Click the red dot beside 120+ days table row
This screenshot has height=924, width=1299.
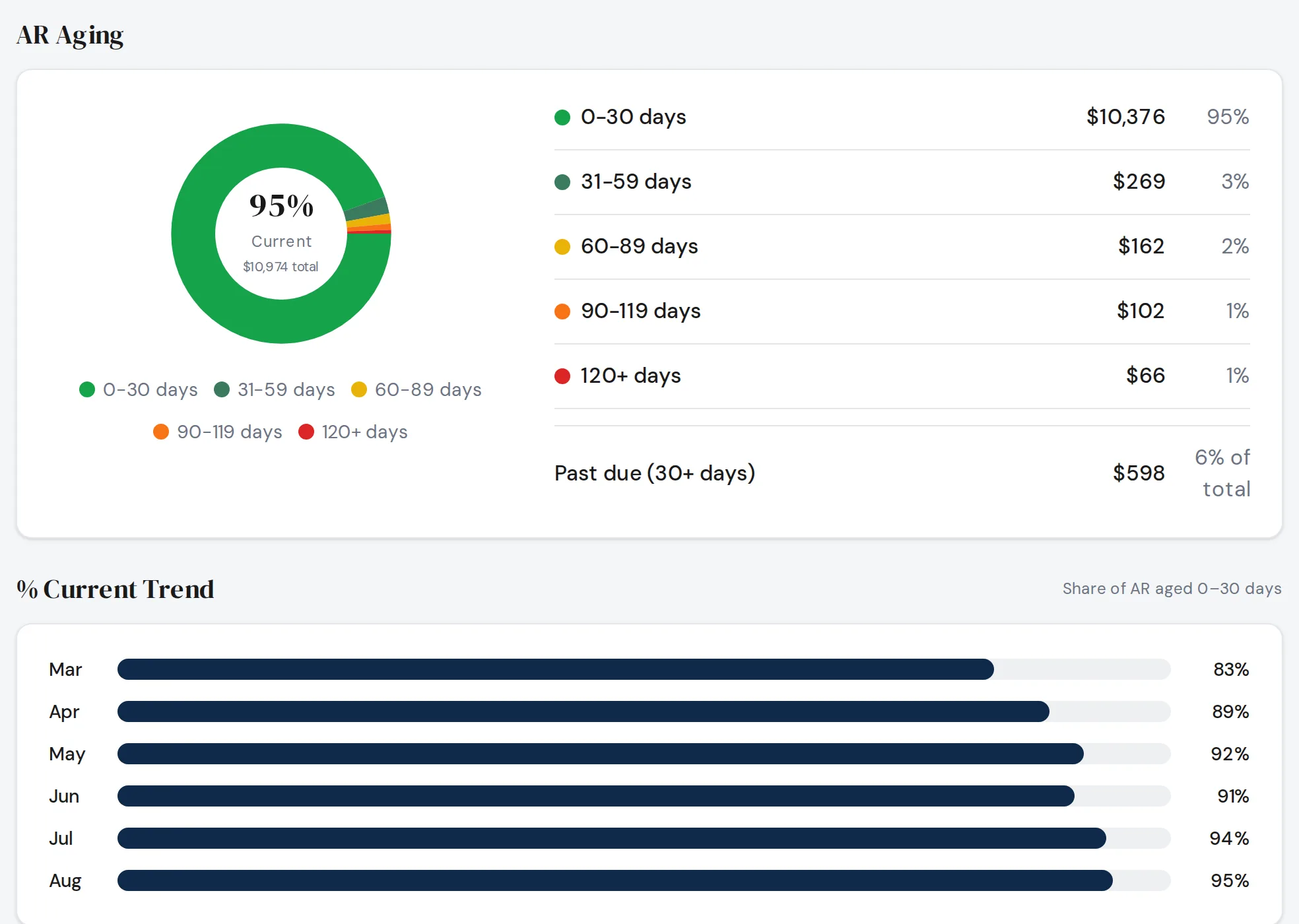[562, 376]
